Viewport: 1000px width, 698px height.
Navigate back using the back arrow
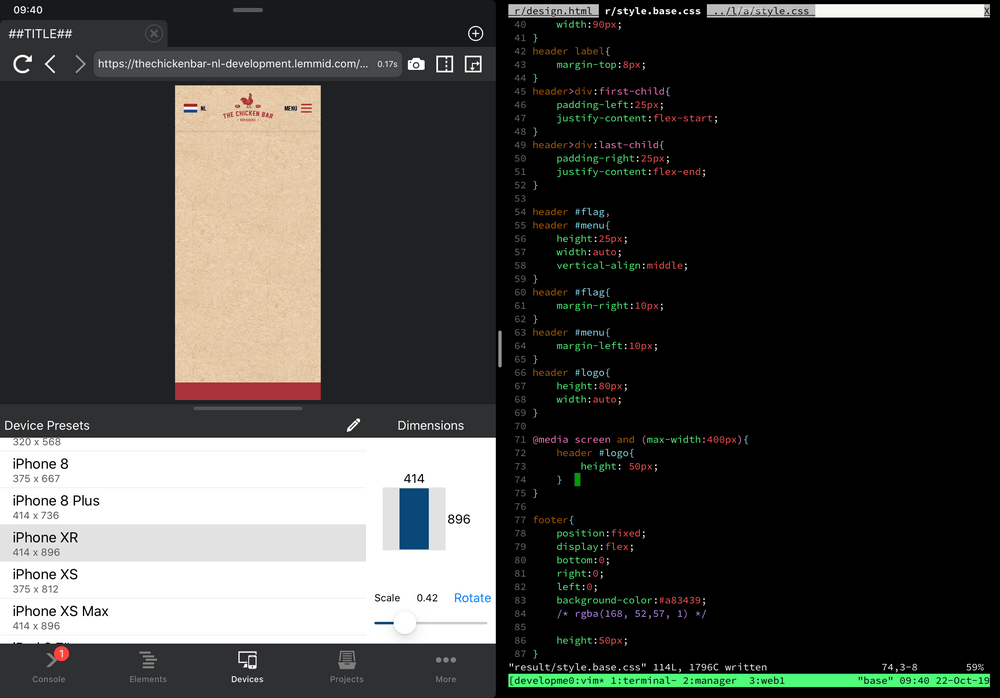[50, 63]
